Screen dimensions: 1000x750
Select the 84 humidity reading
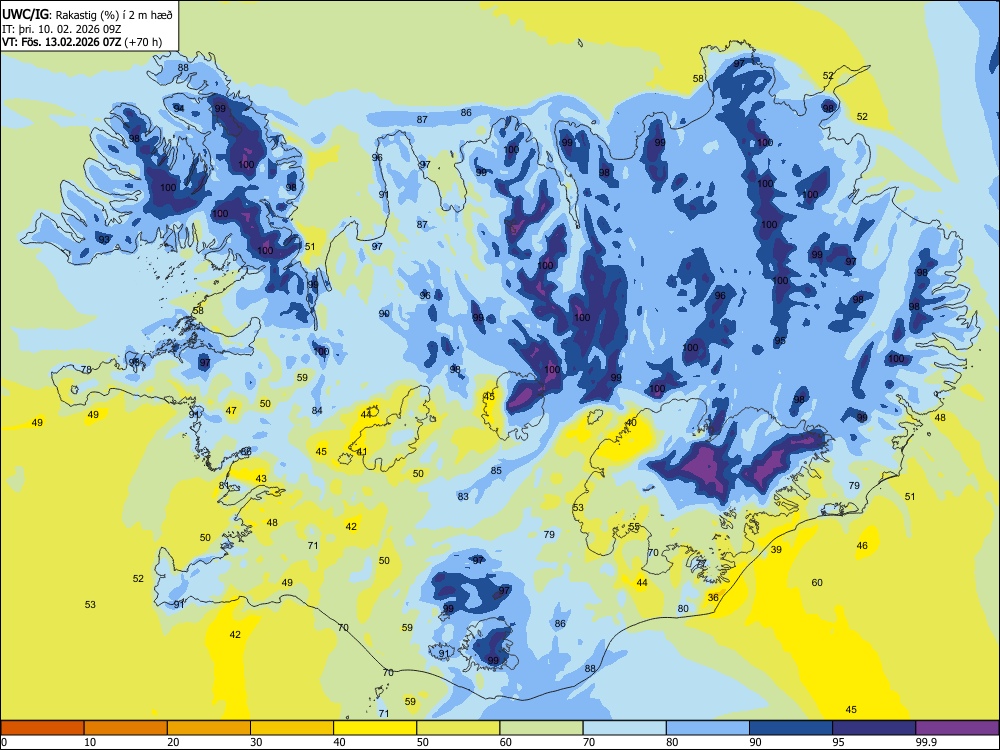click(317, 411)
